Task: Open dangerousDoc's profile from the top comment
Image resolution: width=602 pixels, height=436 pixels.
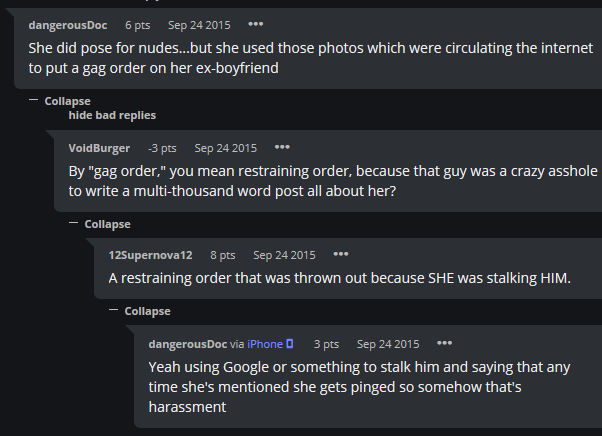Action: point(68,25)
